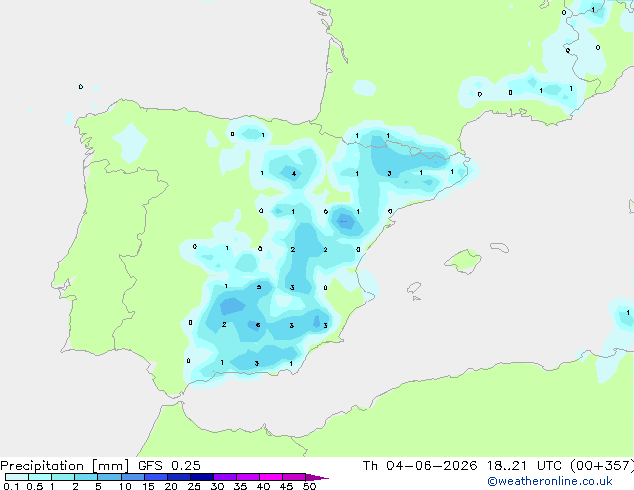Click the legend label "0.1"
This screenshot has height=490, width=634.
coord(11,486)
